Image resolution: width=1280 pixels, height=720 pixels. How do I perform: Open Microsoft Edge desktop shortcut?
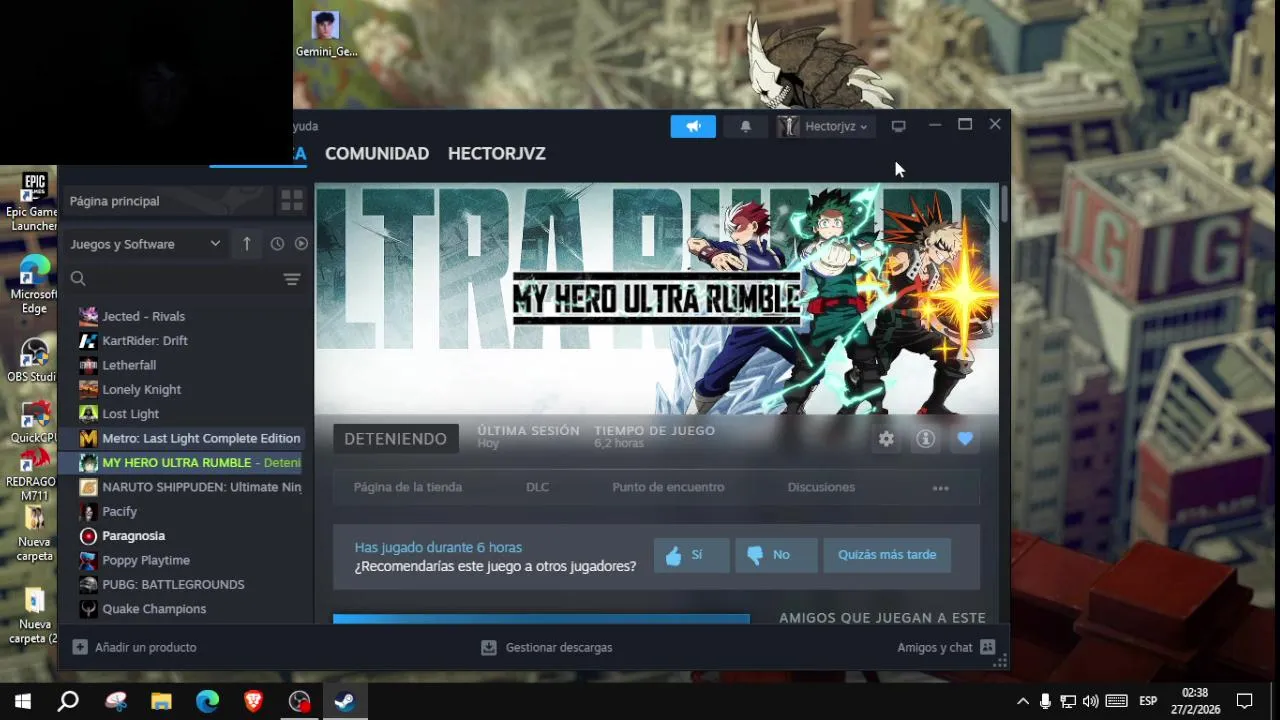[34, 284]
